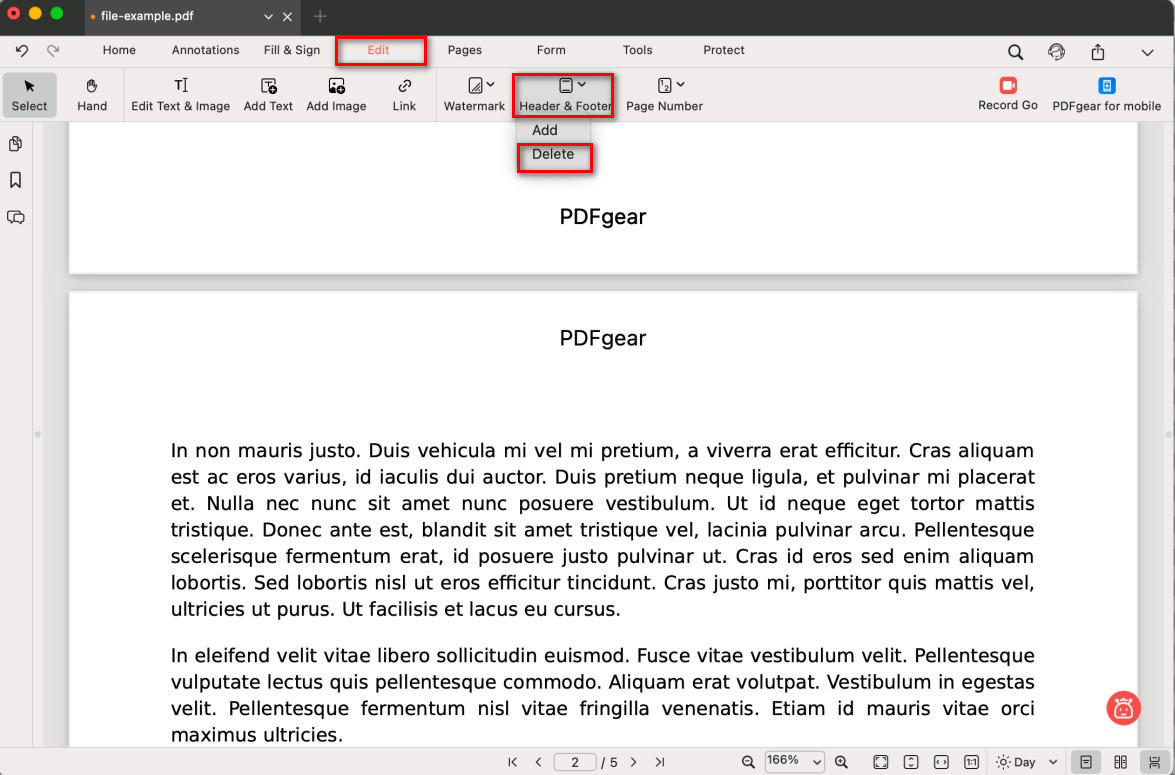This screenshot has height=775, width=1175.
Task: Click the Add Image tool
Action: (336, 95)
